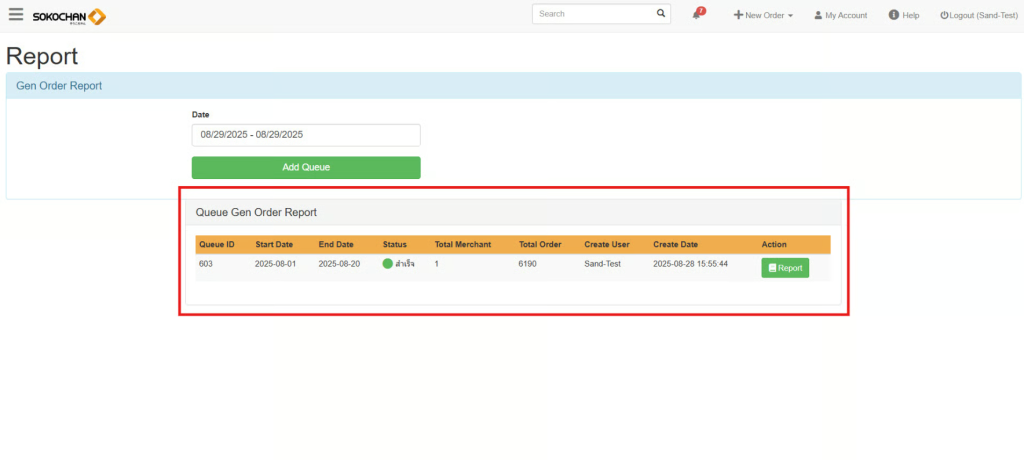Viewport: 1024px width, 460px height.
Task: Click the Status column header
Action: coord(395,244)
